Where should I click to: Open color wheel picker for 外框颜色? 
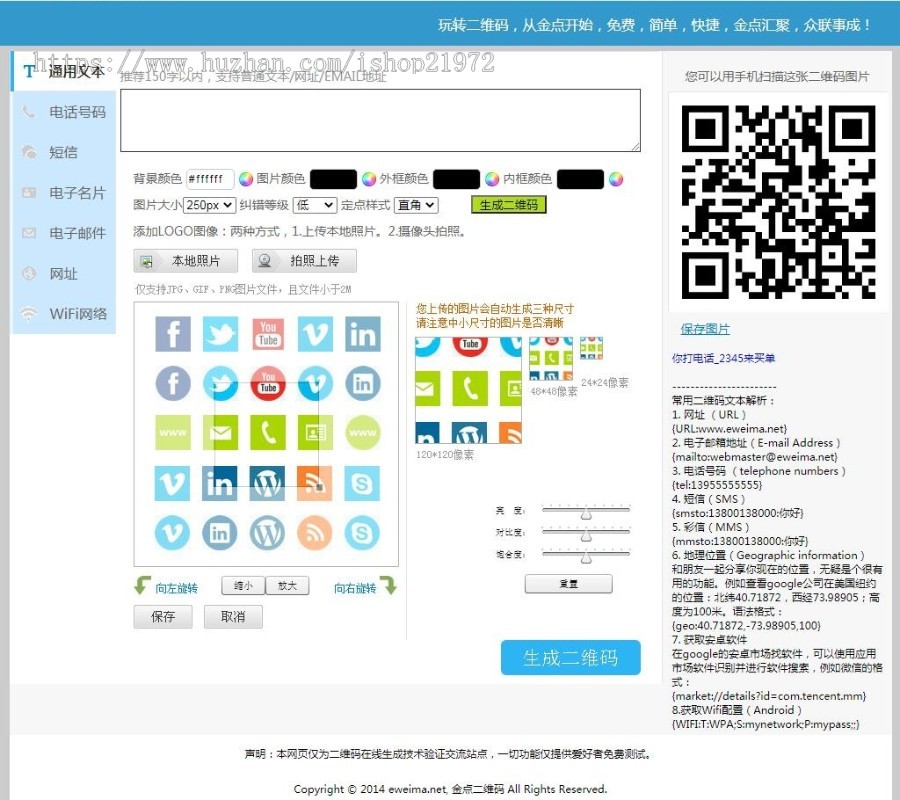[x=492, y=179]
